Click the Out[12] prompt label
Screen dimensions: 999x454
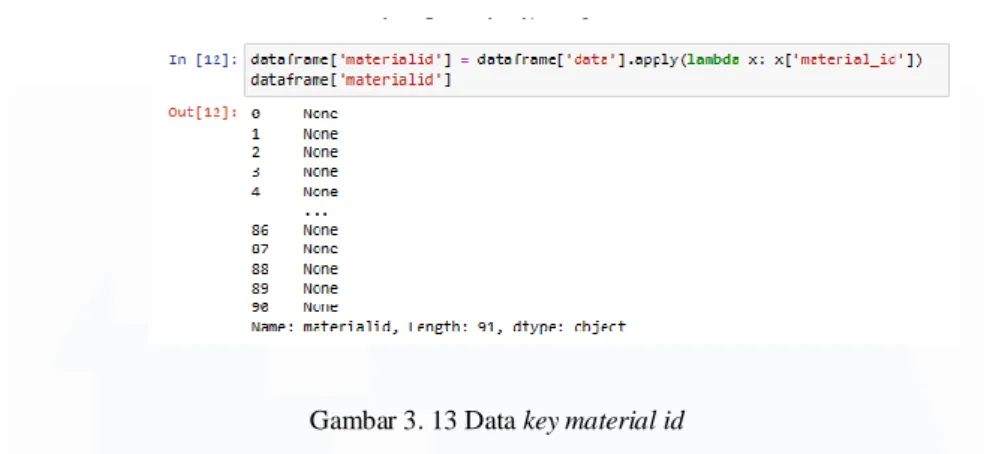coord(203,113)
